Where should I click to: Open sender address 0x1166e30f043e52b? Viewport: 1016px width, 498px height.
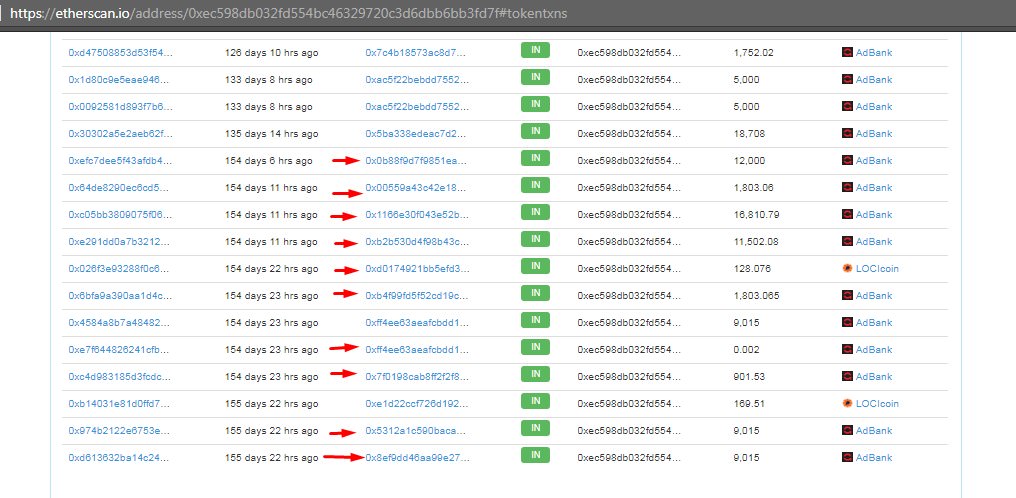pyautogui.click(x=417, y=214)
